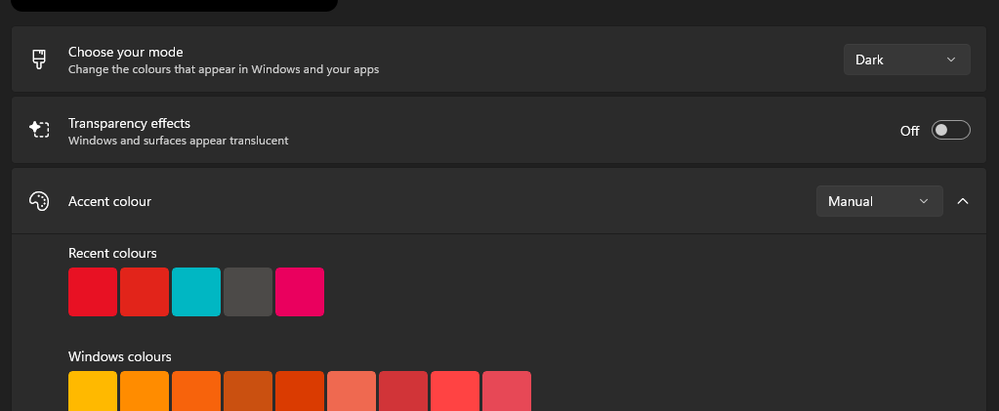Select the pink recent colour swatch
This screenshot has height=411, width=999.
click(299, 292)
